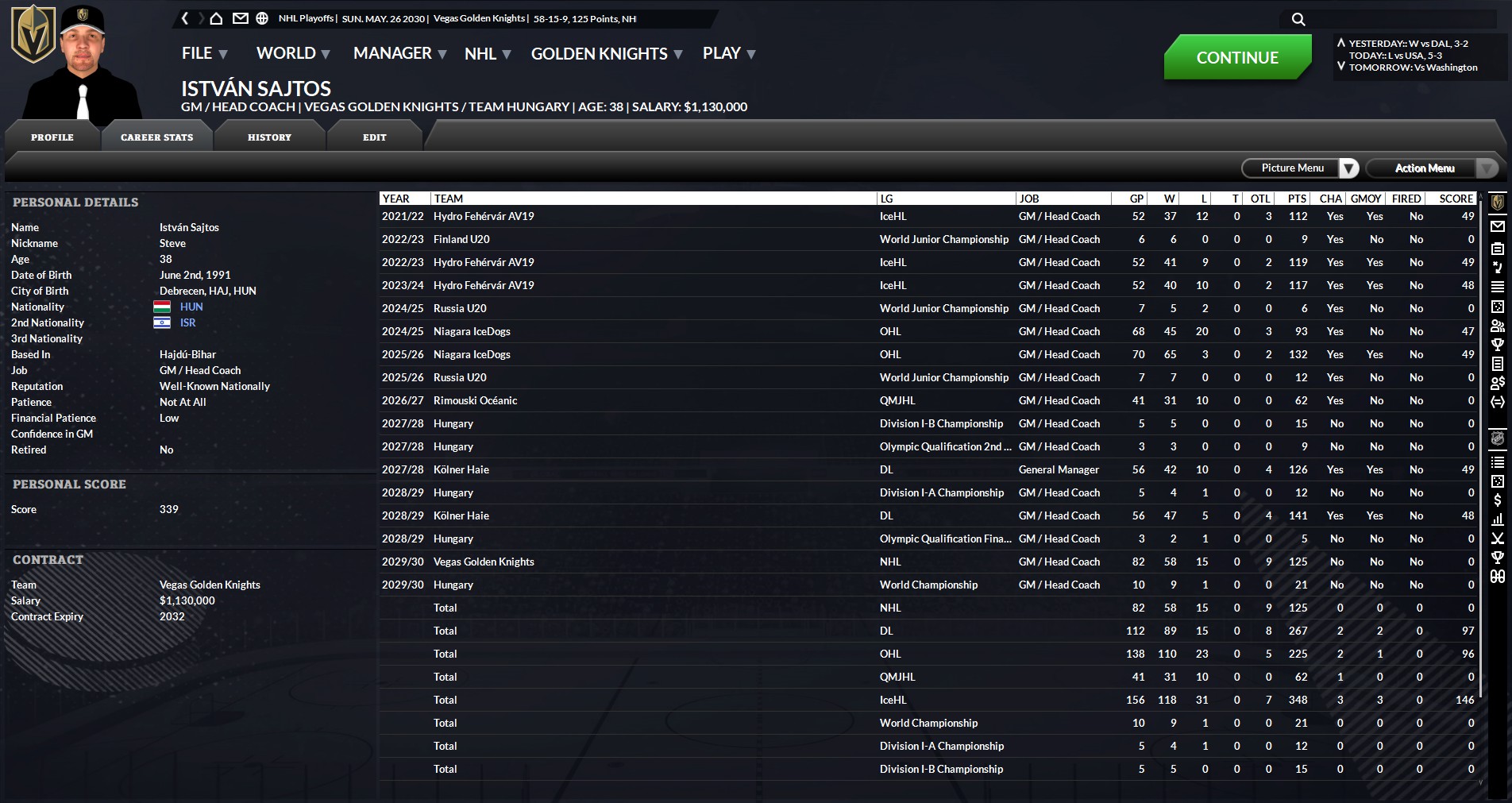Click the Golden Knights logo beside the portrait
This screenshot has width=1512, height=803.
(33, 33)
